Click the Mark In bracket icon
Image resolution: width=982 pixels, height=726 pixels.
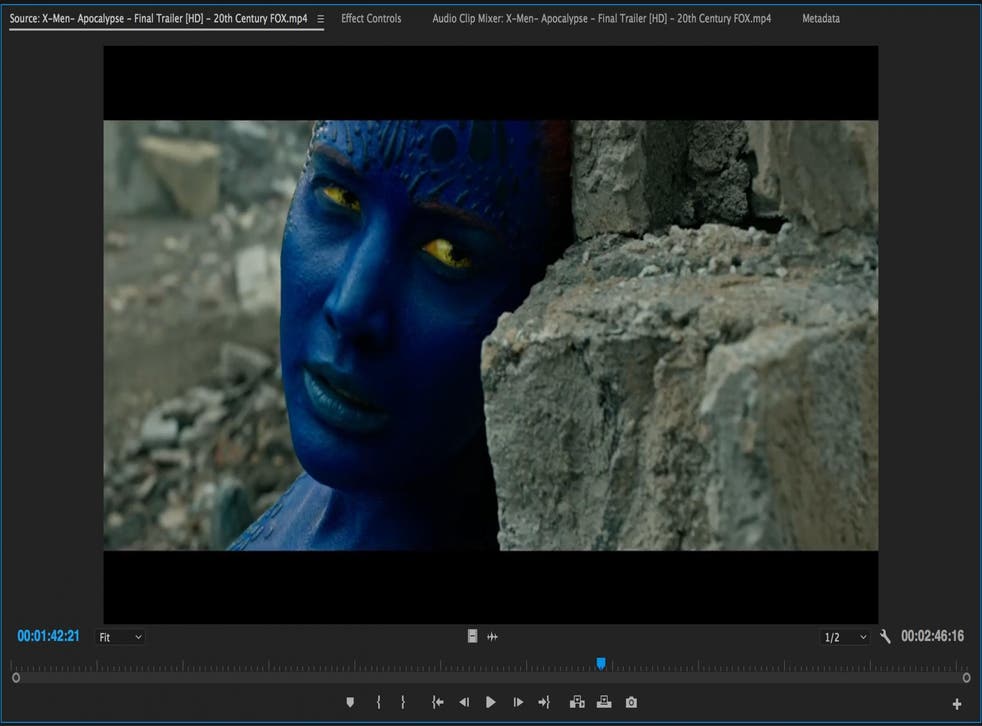click(x=378, y=702)
